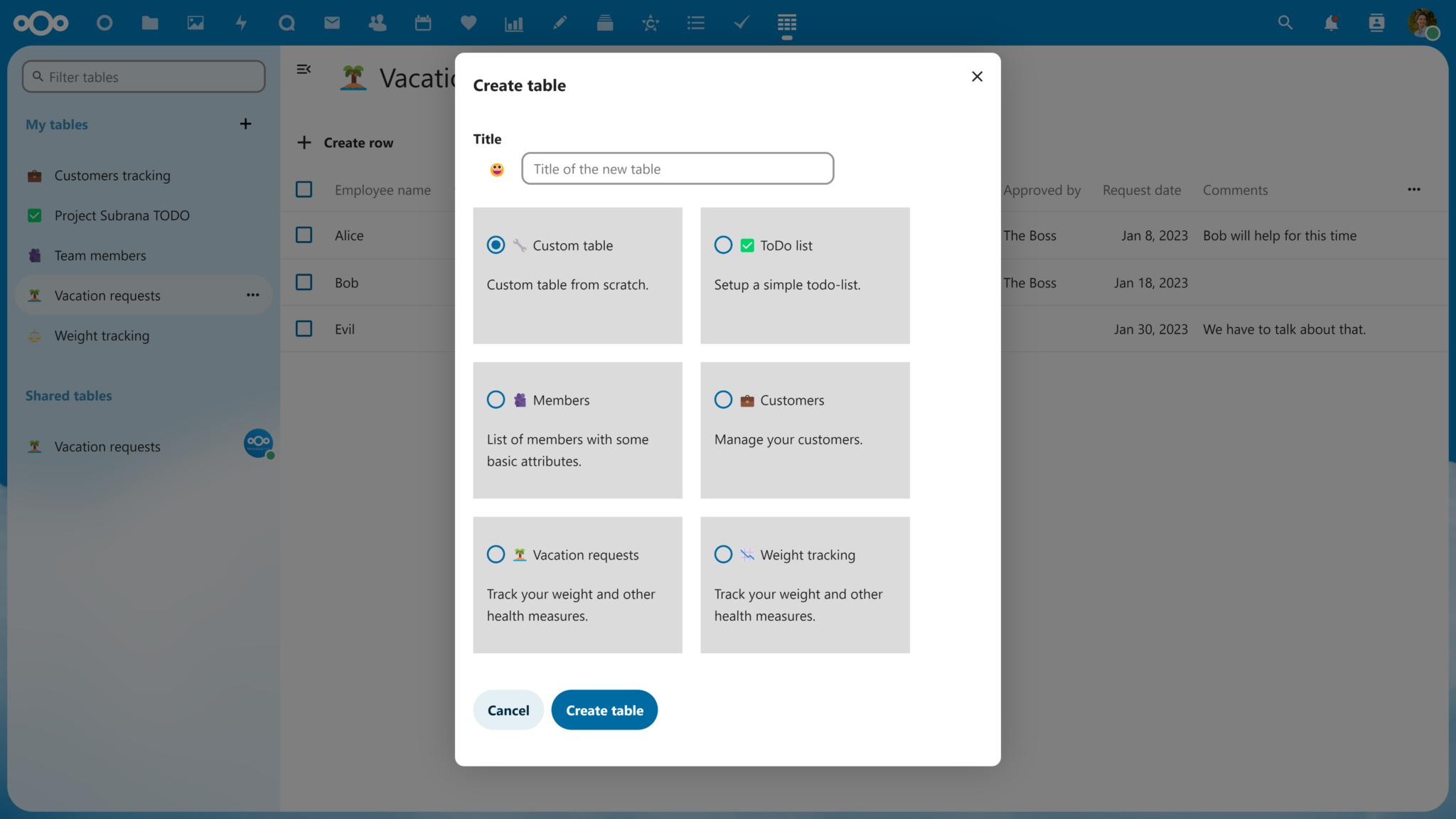The height and width of the screenshot is (819, 1456).
Task: Open the Photos app in the top bar
Action: 196,23
